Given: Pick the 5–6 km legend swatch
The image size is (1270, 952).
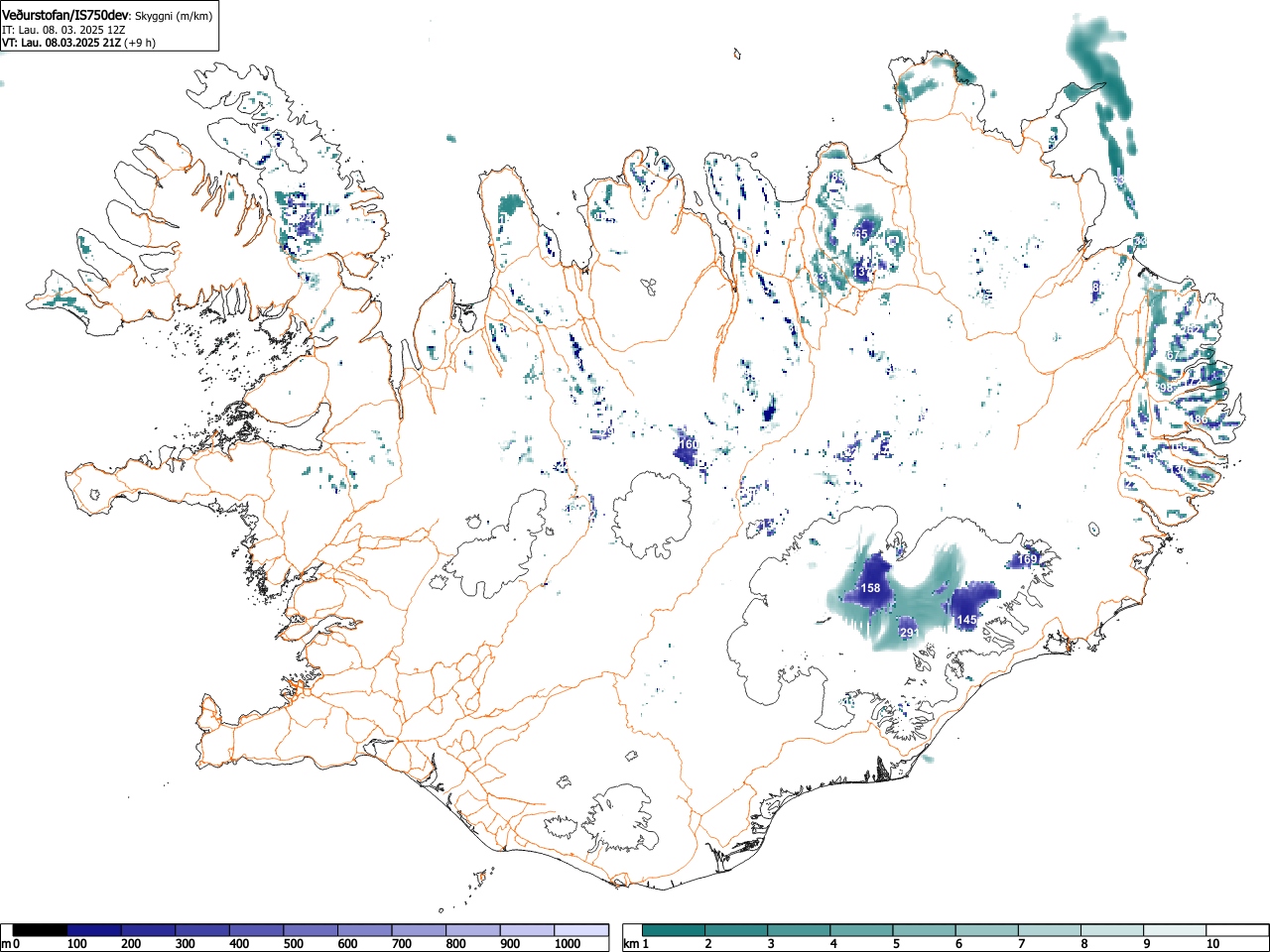Looking at the screenshot, I should (x=924, y=930).
